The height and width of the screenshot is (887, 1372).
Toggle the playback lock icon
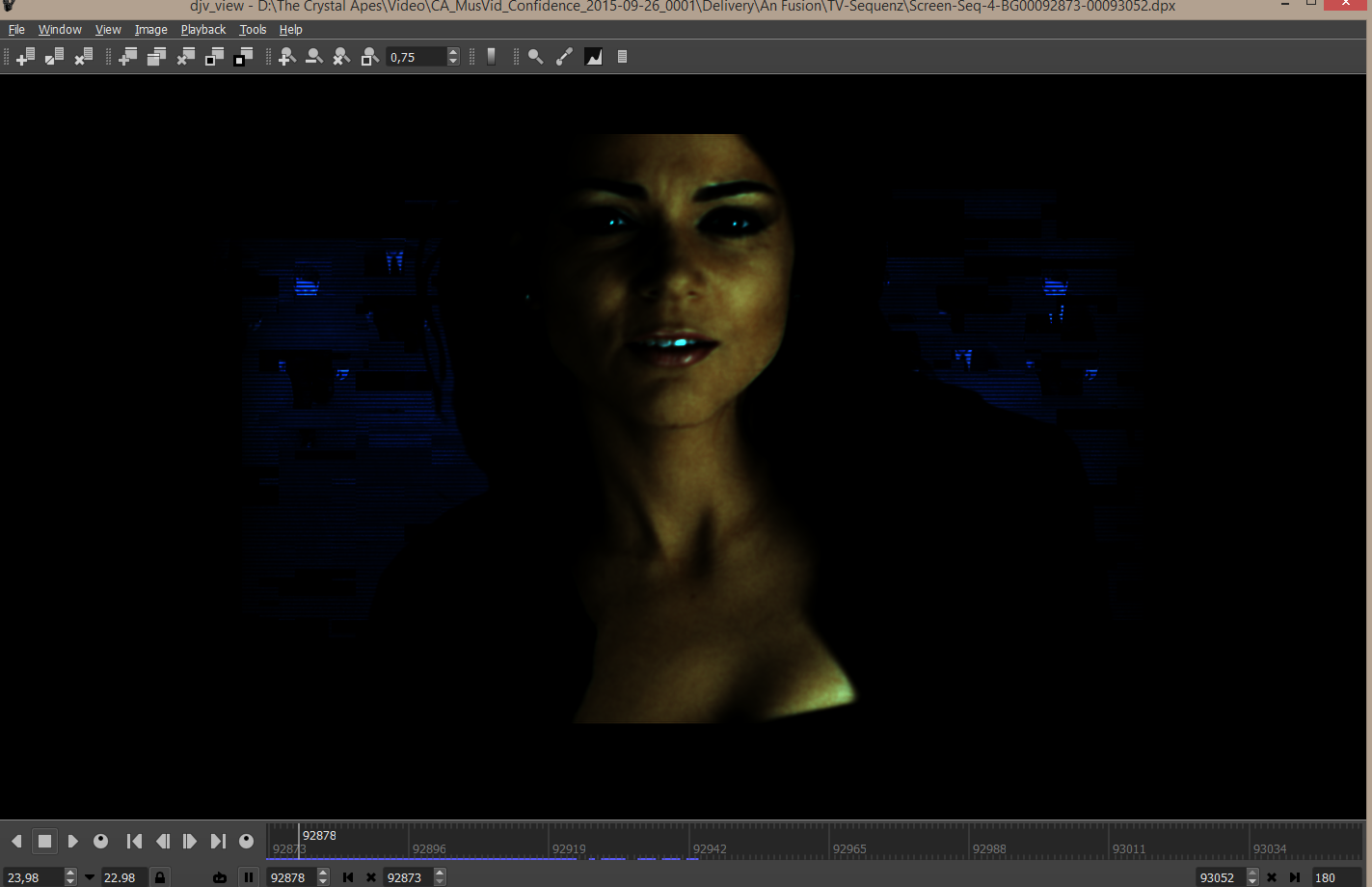pyautogui.click(x=160, y=877)
